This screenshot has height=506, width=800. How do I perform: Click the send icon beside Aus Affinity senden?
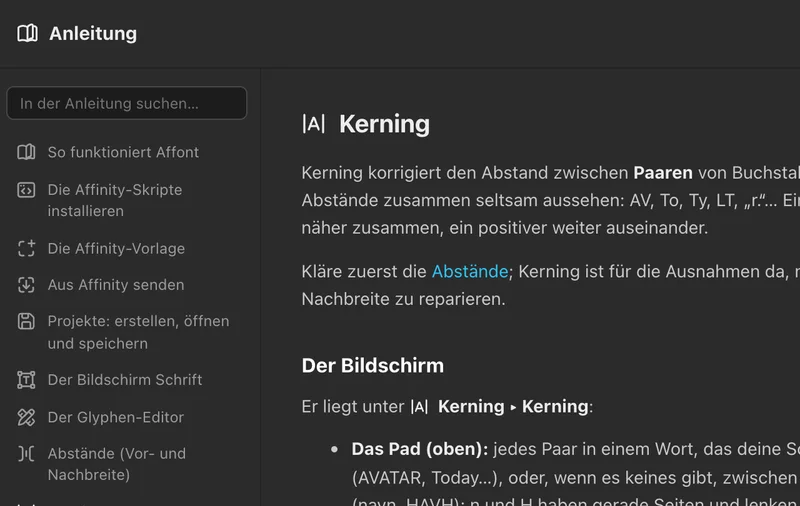[27, 285]
